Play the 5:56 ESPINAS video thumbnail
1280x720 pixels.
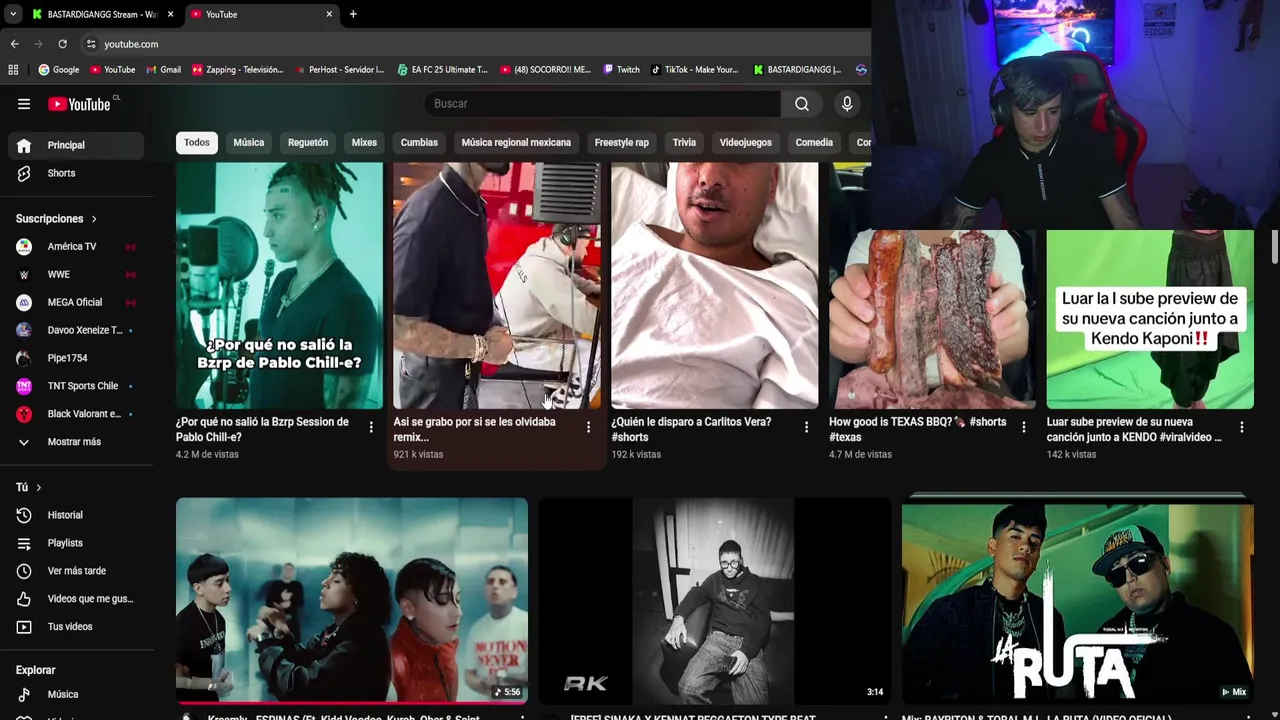tap(352, 601)
